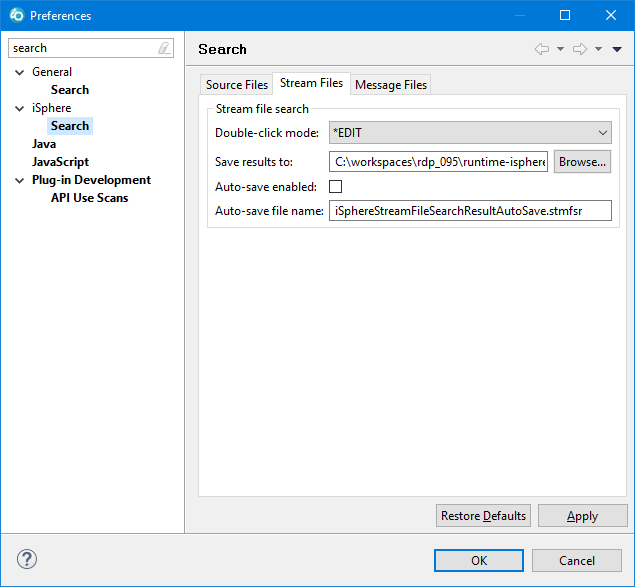Open the preferences view menu triangle
Viewport: 635px width, 587px height.
click(x=617, y=49)
